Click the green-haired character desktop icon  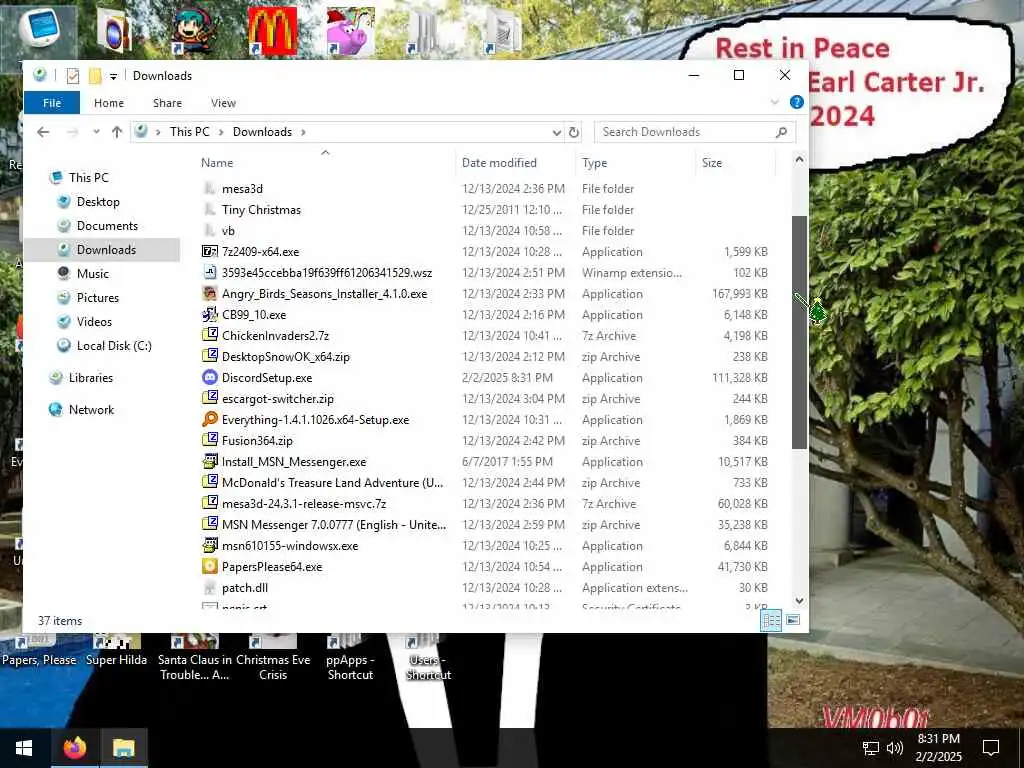[195, 31]
